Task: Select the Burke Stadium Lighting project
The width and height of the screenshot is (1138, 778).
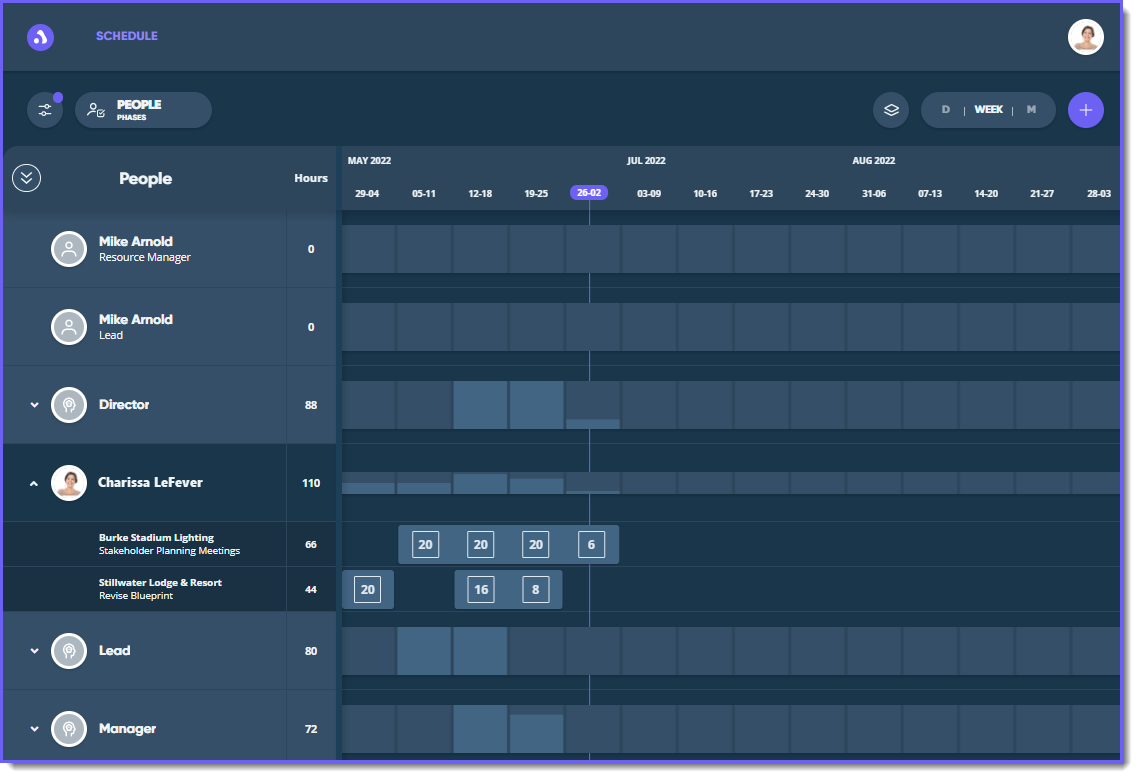Action: 156,538
